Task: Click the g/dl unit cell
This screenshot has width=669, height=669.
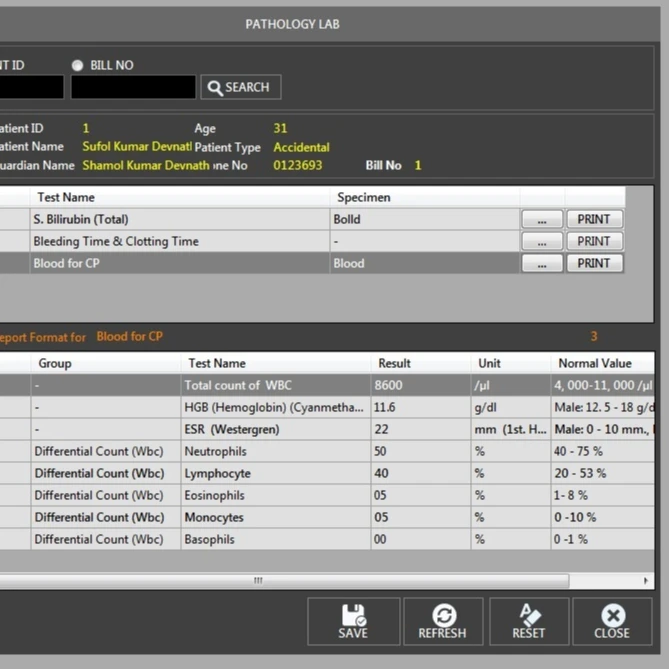Action: click(x=511, y=407)
